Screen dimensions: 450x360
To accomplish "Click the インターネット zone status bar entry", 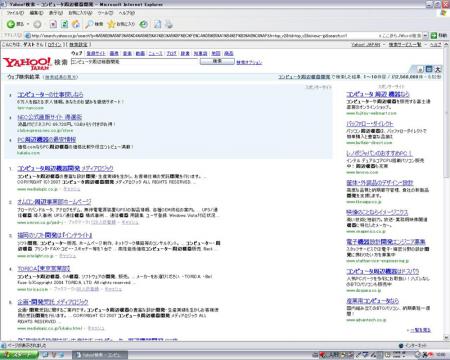I will coord(413,346).
